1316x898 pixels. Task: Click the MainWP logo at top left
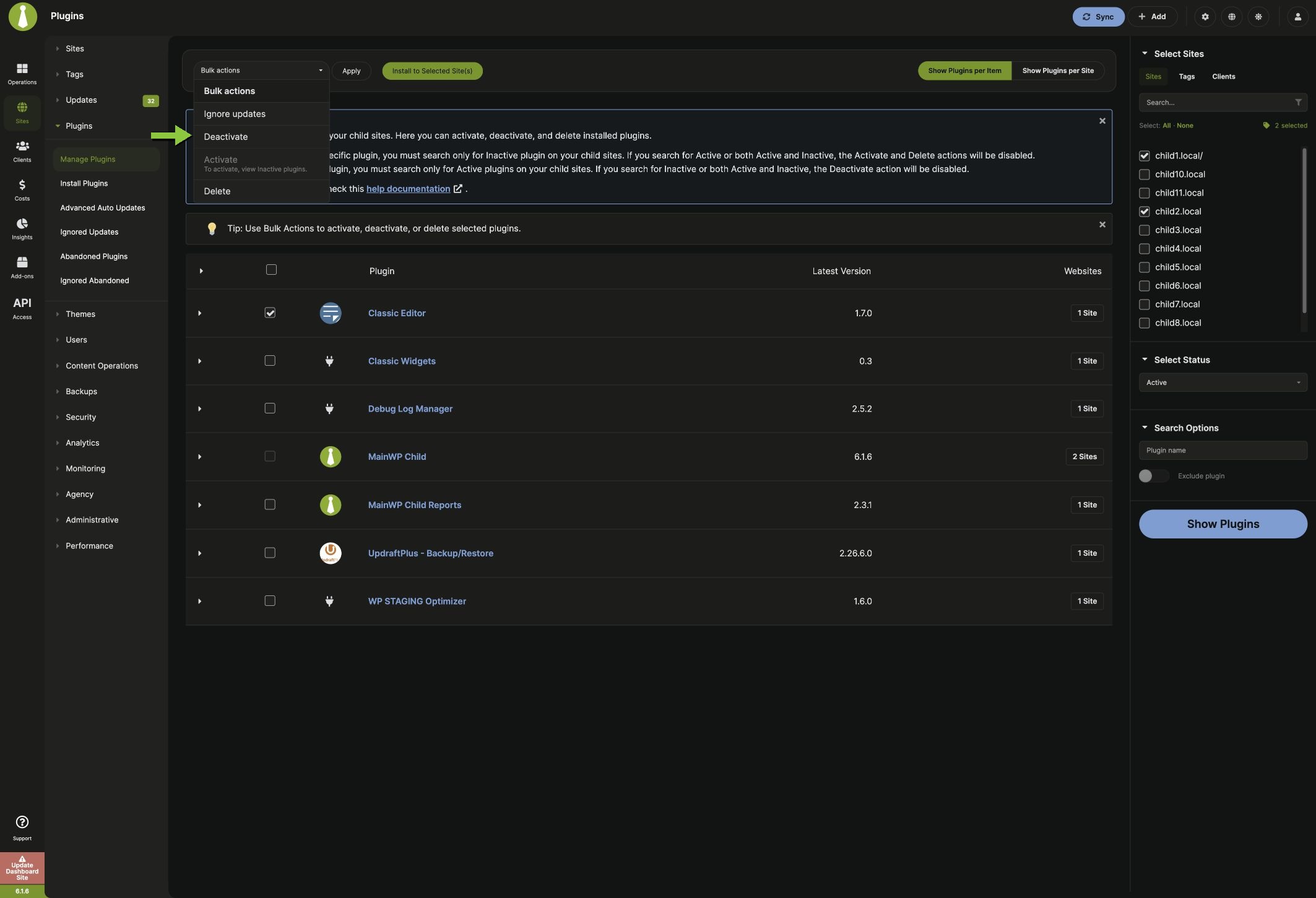22,16
